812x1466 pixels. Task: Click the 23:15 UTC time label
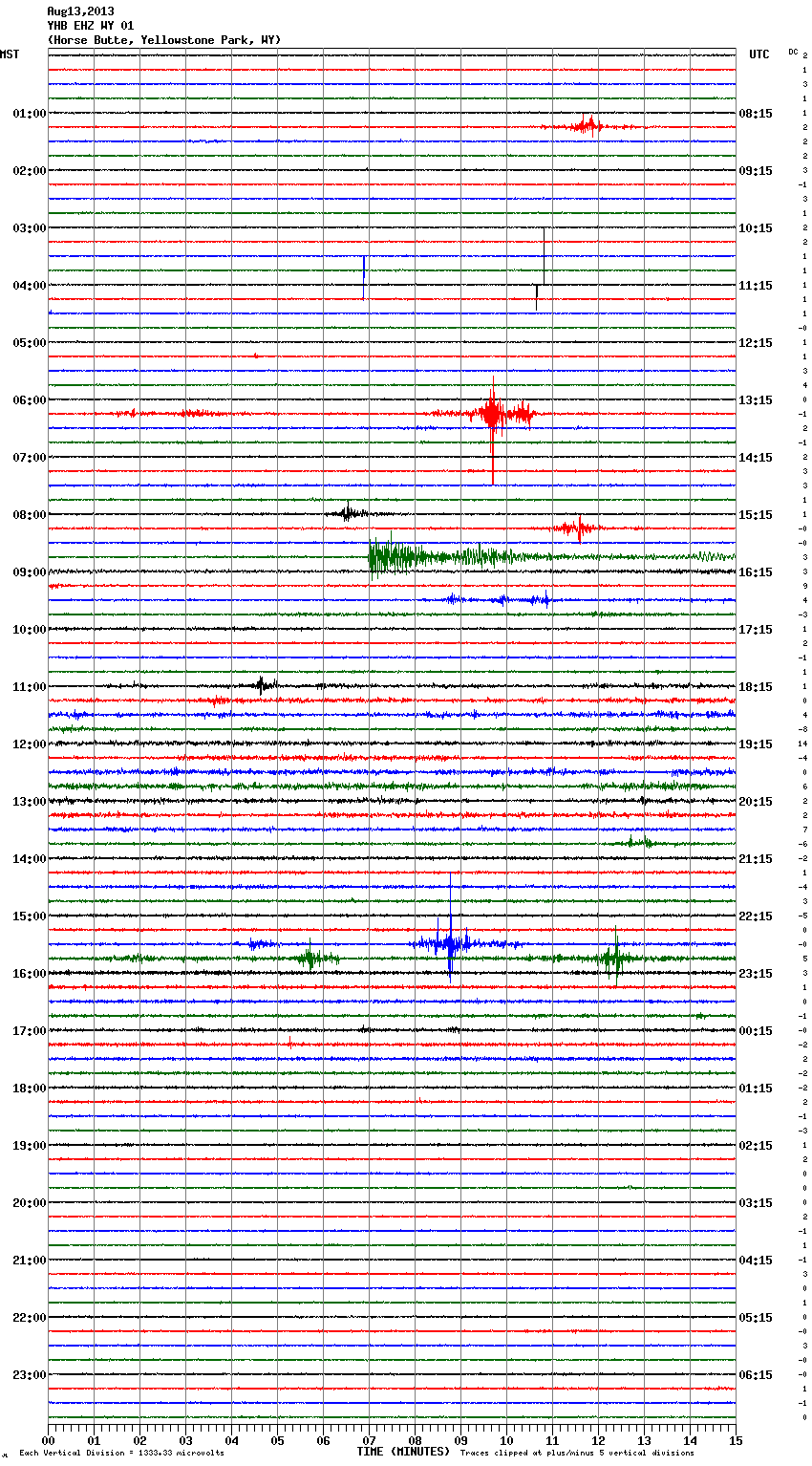tap(756, 974)
